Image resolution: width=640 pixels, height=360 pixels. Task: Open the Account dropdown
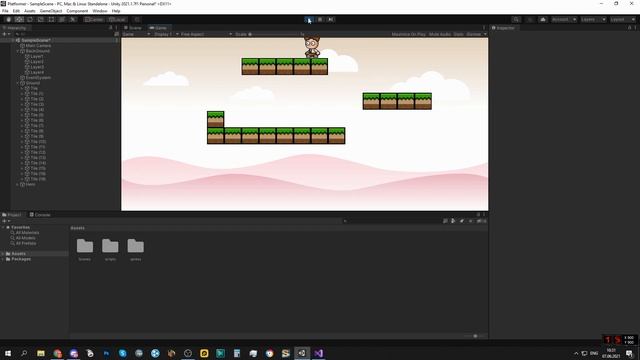point(564,20)
